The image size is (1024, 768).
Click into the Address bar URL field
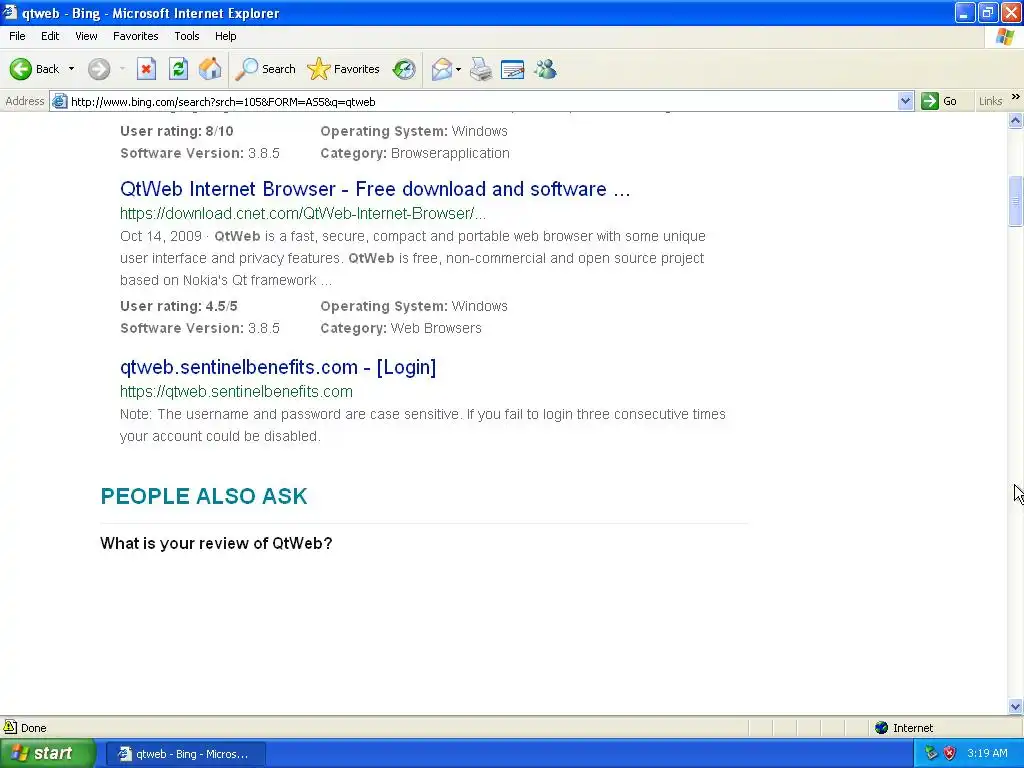click(x=483, y=101)
